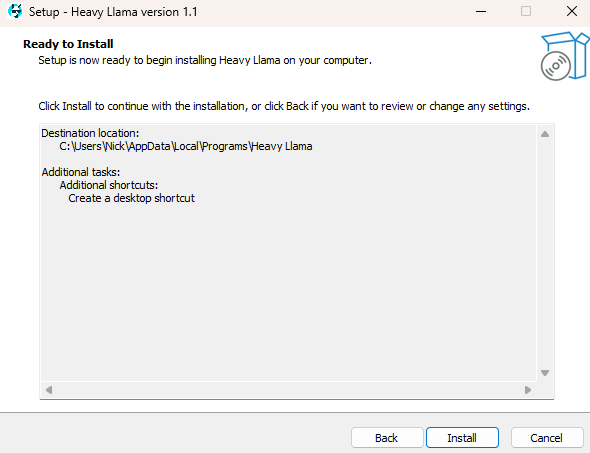Viewport: 590px width, 453px height.
Task: Click the summary box scroll up arrow
Action: [545, 134]
